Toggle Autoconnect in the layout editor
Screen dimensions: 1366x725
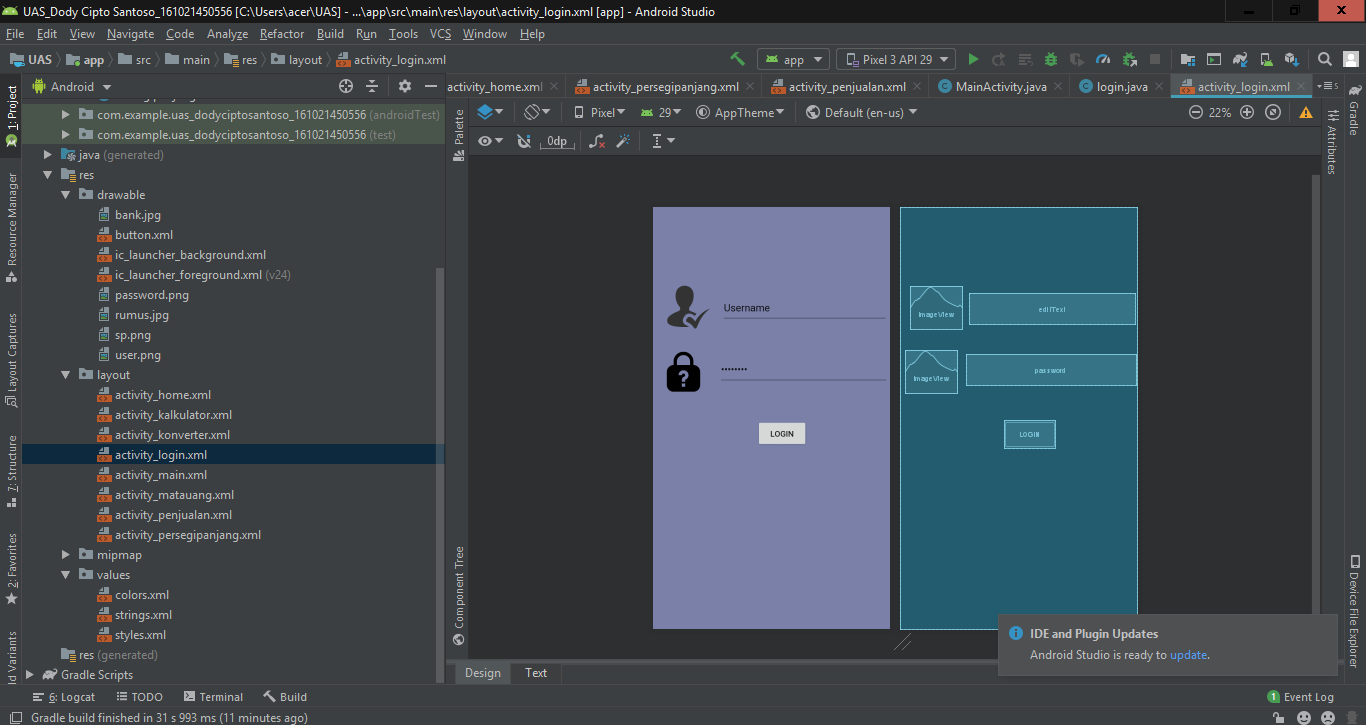[x=524, y=140]
